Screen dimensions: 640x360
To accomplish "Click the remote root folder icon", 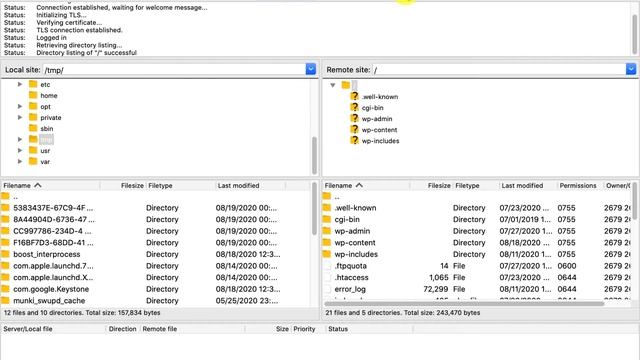I will (x=346, y=85).
